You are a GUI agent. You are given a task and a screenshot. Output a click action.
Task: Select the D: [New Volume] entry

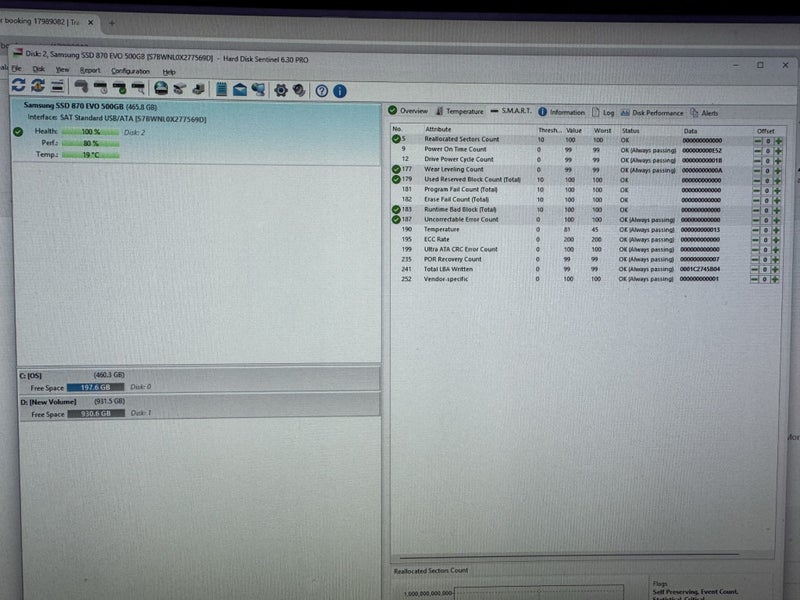pyautogui.click(x=199, y=407)
